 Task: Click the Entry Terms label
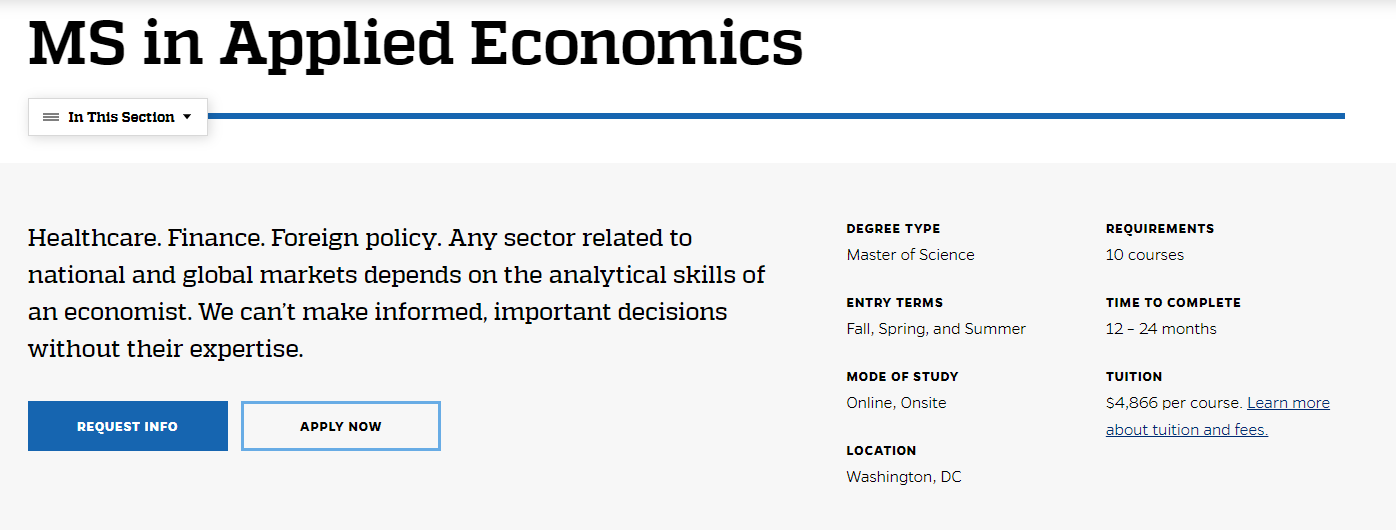coord(895,303)
